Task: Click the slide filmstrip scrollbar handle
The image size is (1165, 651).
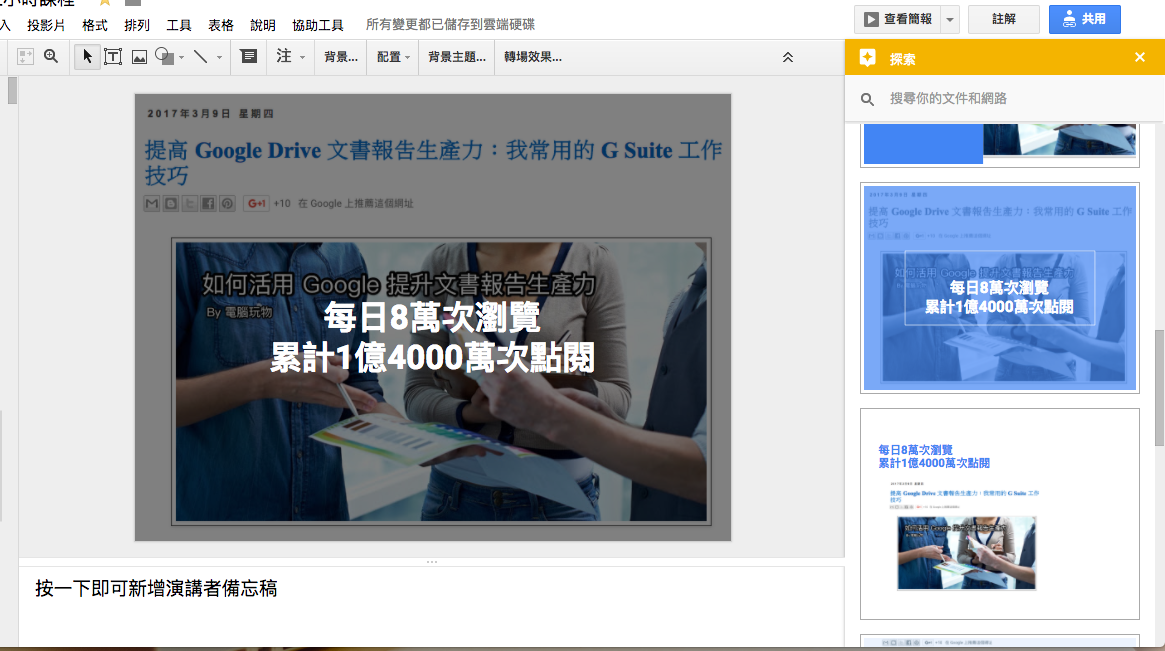Action: 12,90
